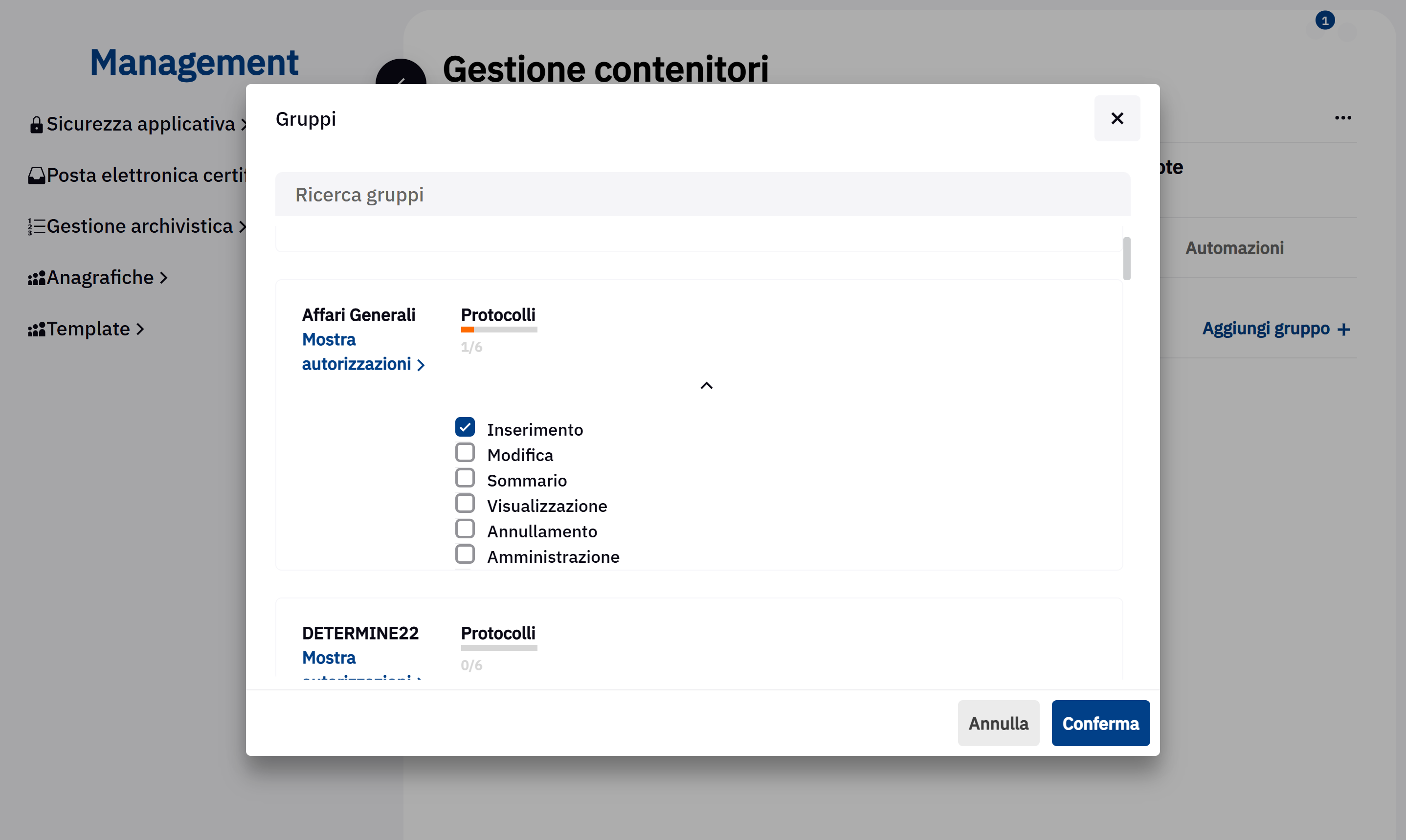Switch to the Automazioni tab
The width and height of the screenshot is (1406, 840).
pos(1234,248)
